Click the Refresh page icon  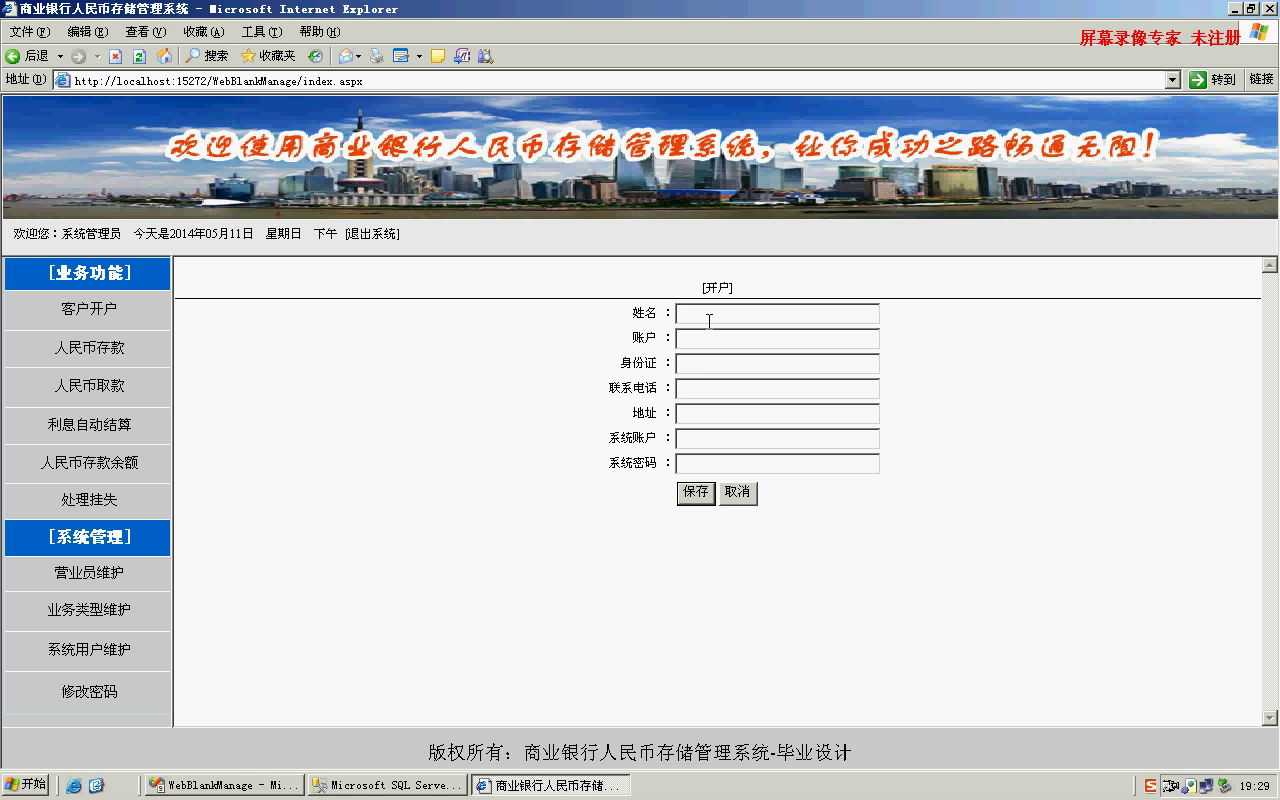pyautogui.click(x=139, y=56)
